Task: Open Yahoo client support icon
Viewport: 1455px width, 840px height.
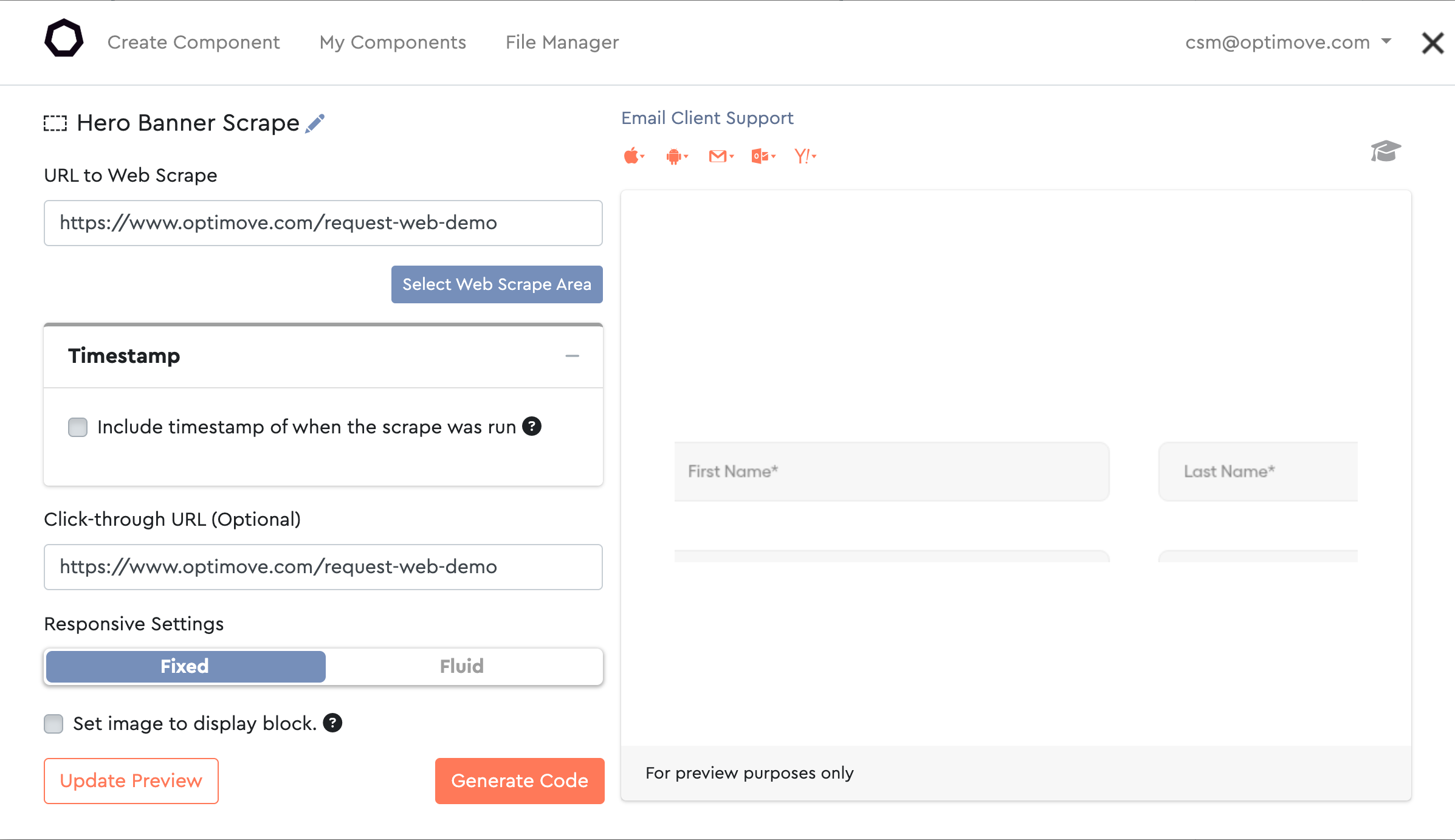Action: (x=805, y=156)
